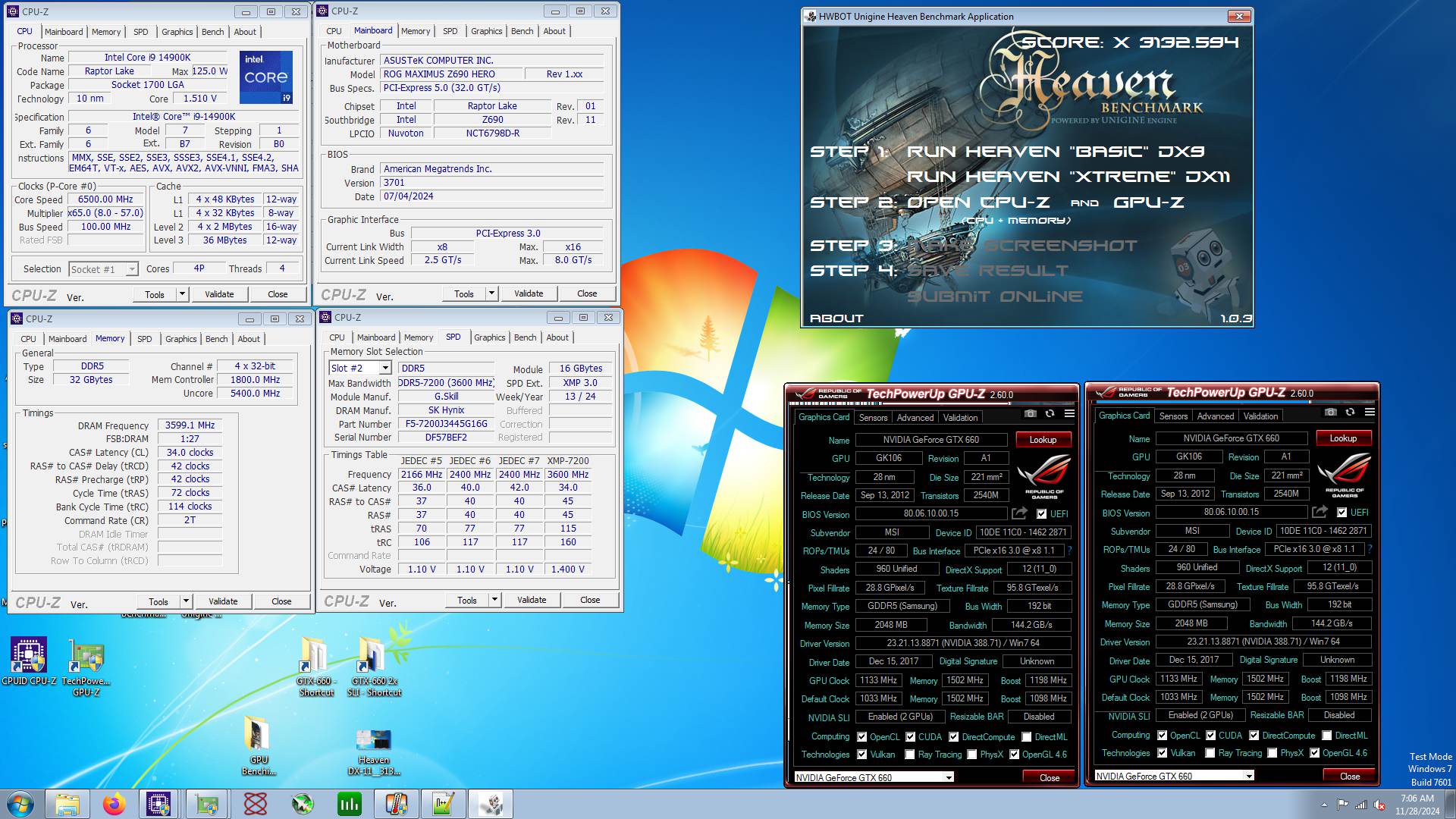This screenshot has width=1456, height=819.
Task: Click Bus Interface question mark in right GPU-Z
Action: pyautogui.click(x=1370, y=549)
